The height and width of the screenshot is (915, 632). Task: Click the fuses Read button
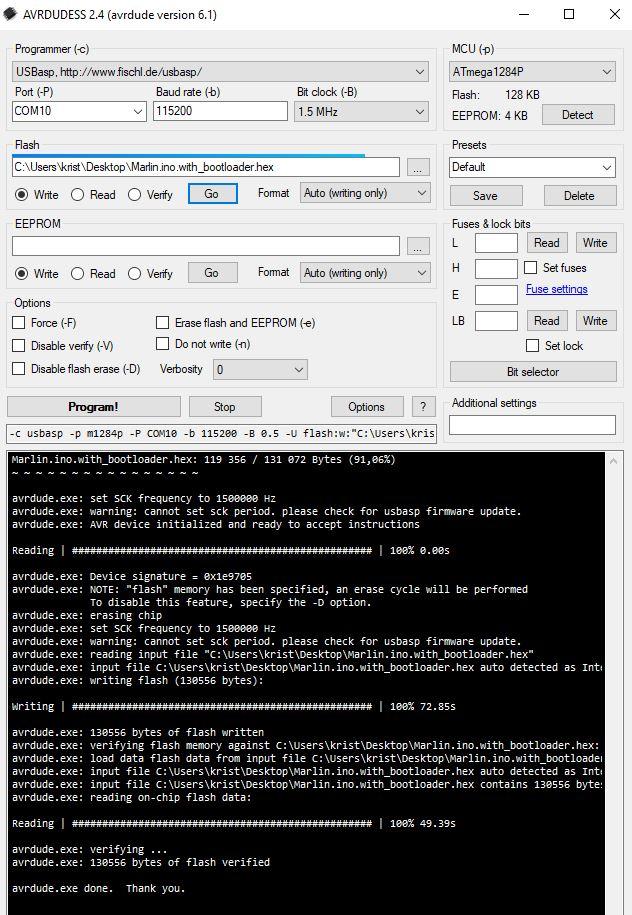tap(547, 243)
